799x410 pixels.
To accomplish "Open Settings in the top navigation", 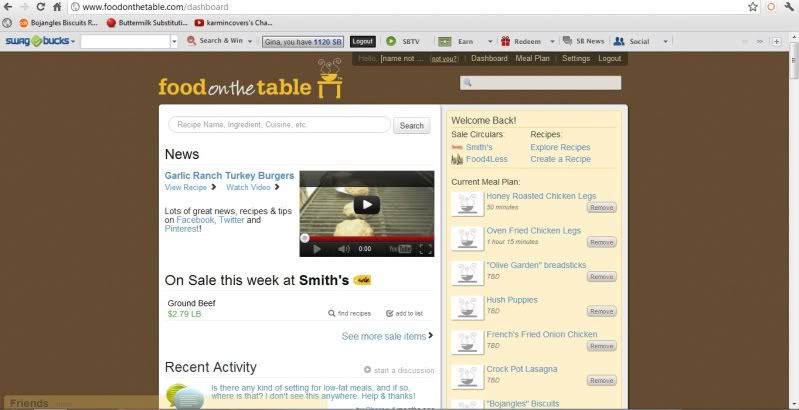I will [x=576, y=59].
